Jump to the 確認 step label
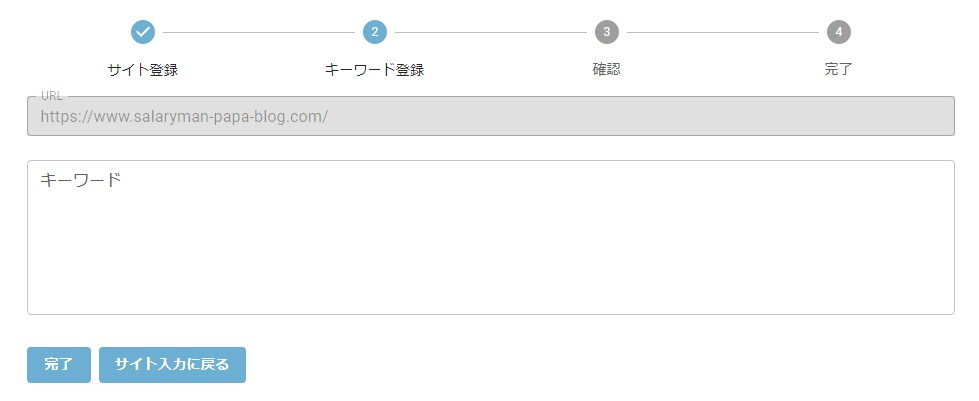The height and width of the screenshot is (401, 979). pos(607,69)
